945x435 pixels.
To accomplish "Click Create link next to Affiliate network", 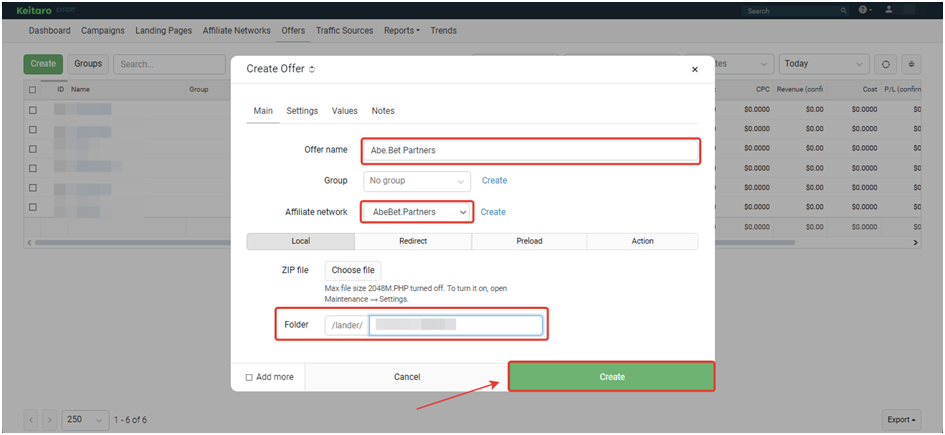I will pyautogui.click(x=493, y=212).
